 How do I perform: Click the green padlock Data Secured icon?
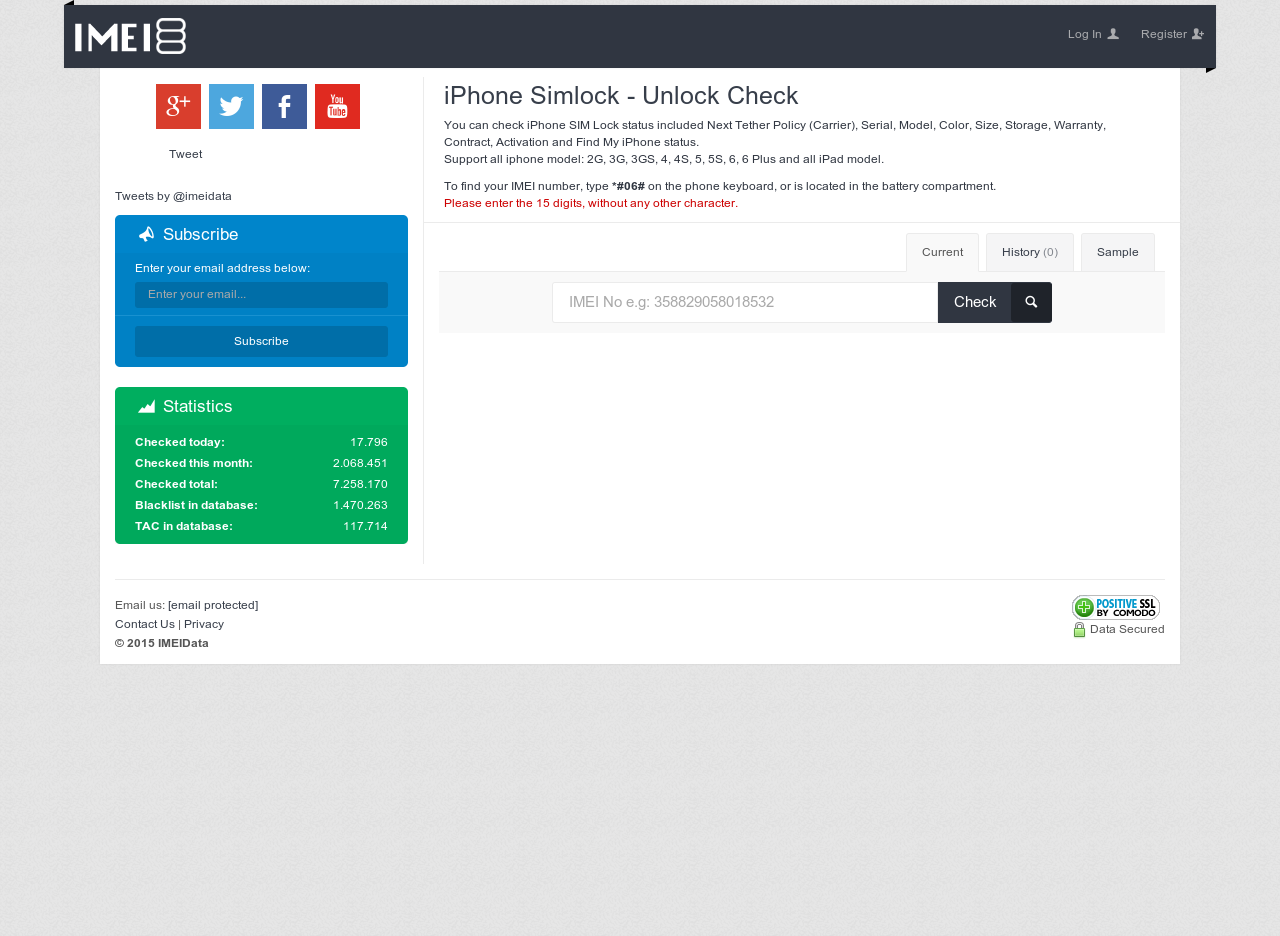(x=1079, y=630)
